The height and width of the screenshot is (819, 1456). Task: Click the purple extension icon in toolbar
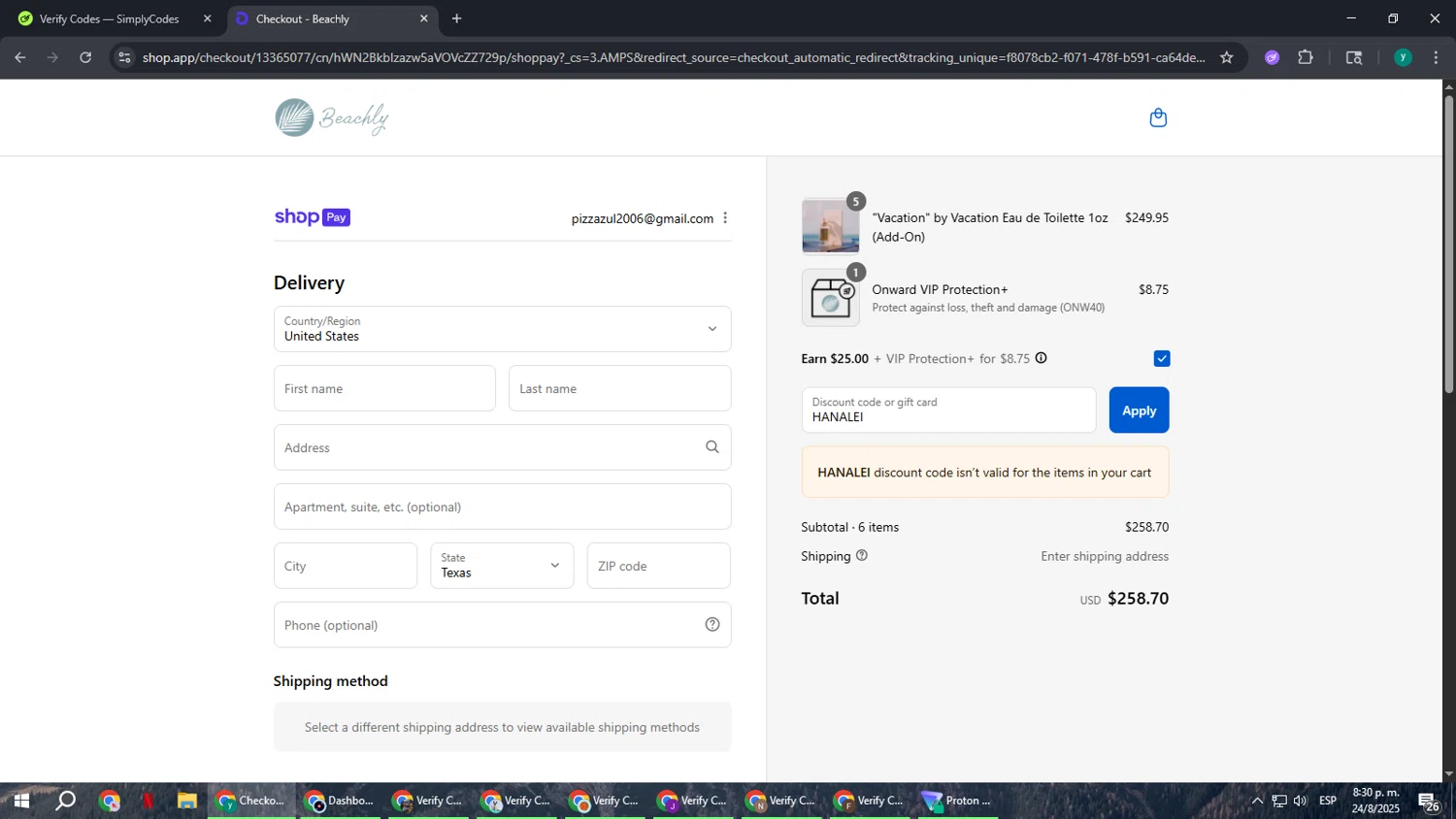click(1273, 57)
